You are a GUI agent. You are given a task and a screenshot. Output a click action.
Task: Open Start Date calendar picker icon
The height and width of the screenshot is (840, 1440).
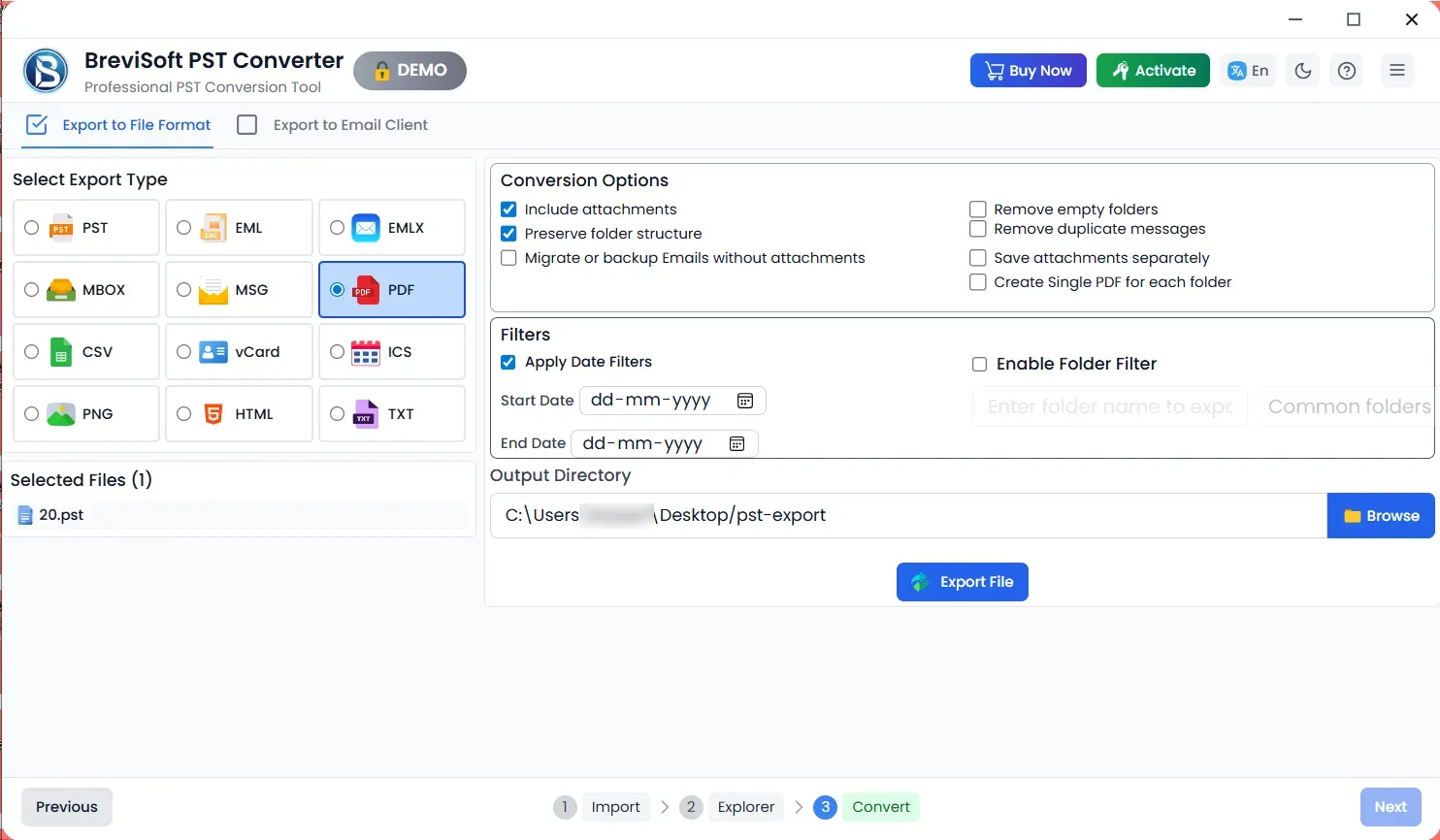tap(745, 401)
